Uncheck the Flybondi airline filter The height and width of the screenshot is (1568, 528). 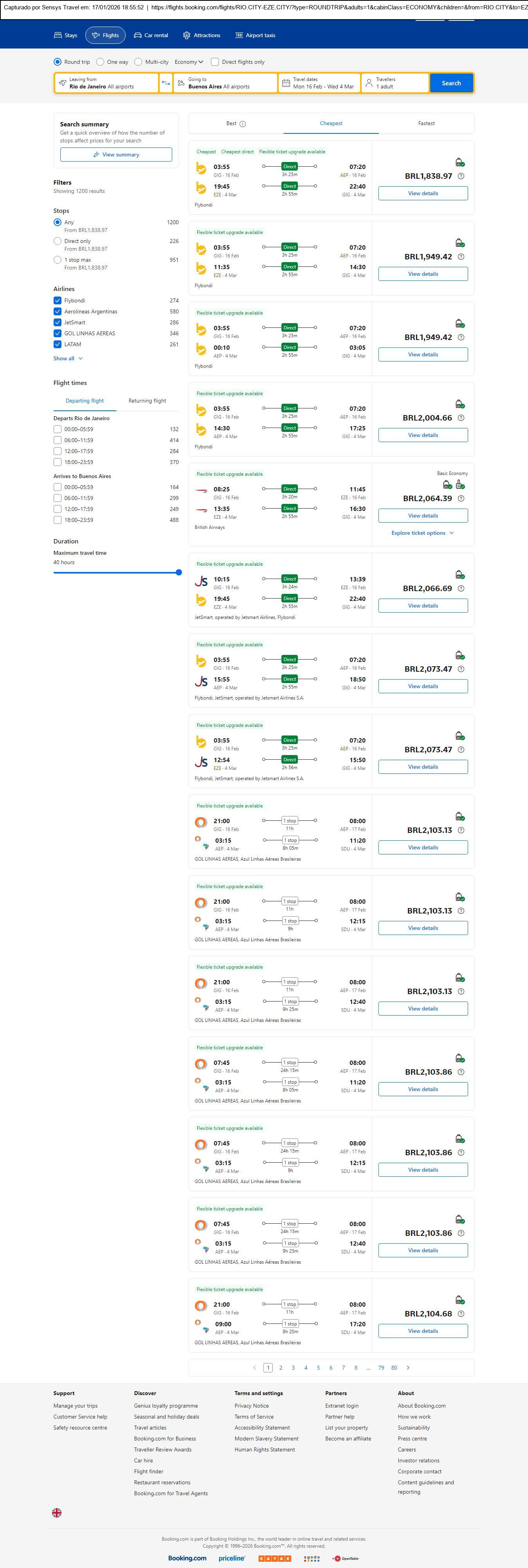click(58, 301)
